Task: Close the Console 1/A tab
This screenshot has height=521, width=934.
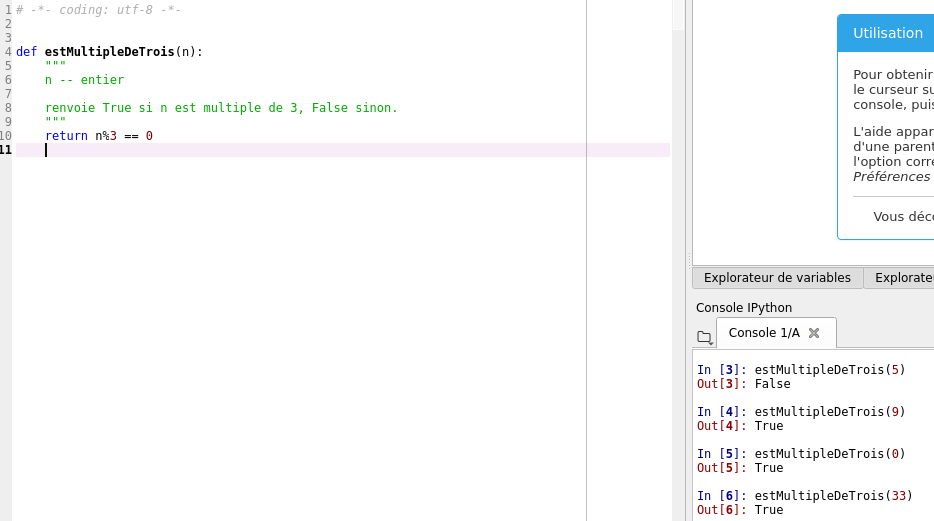Action: (x=814, y=333)
